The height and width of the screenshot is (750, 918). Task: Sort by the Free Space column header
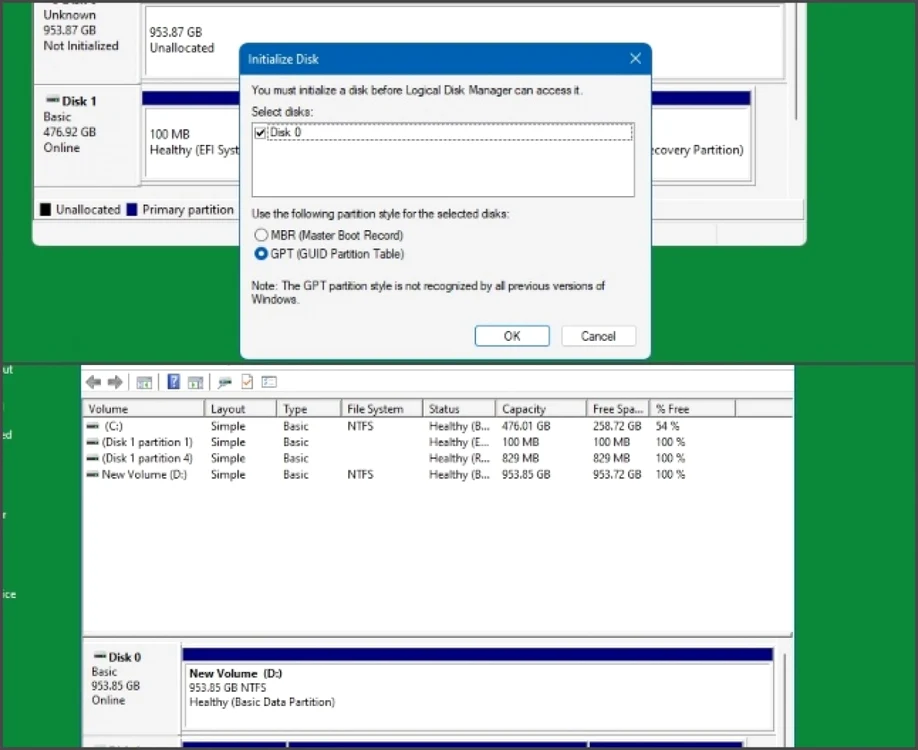coord(618,409)
